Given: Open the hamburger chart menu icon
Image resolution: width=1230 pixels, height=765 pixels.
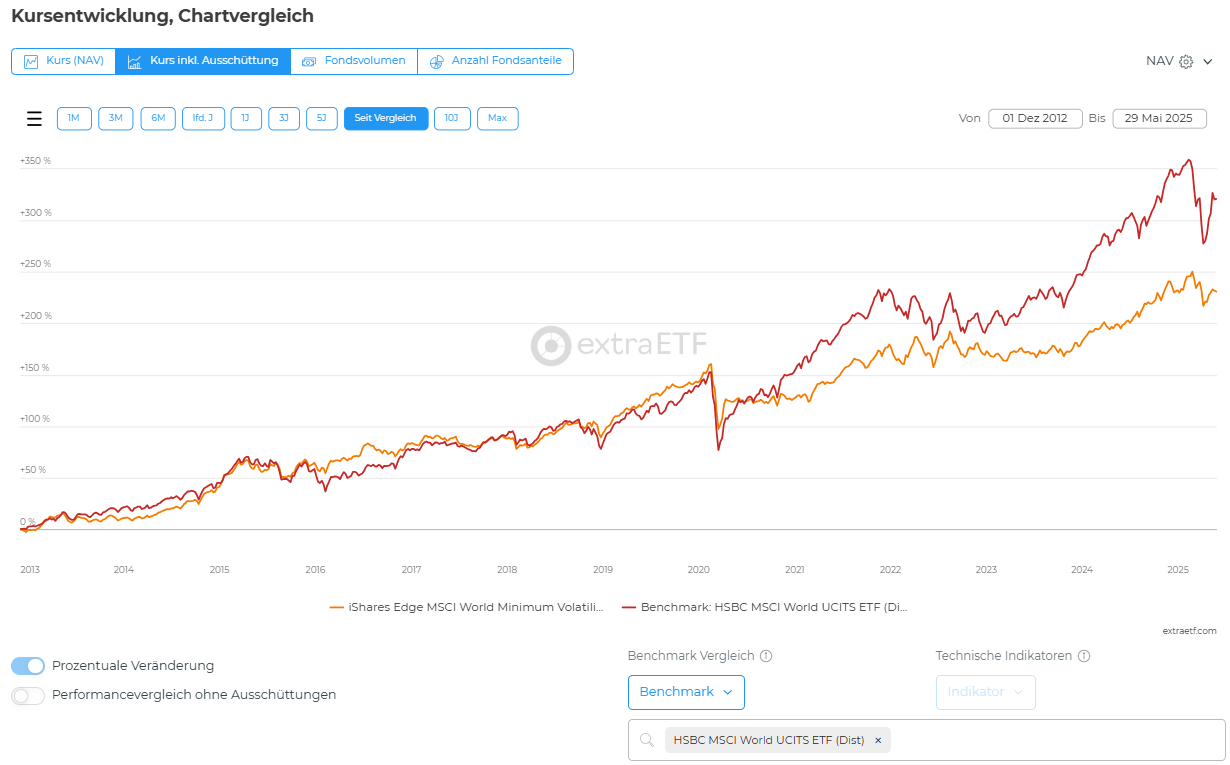Looking at the screenshot, I should pos(34,119).
